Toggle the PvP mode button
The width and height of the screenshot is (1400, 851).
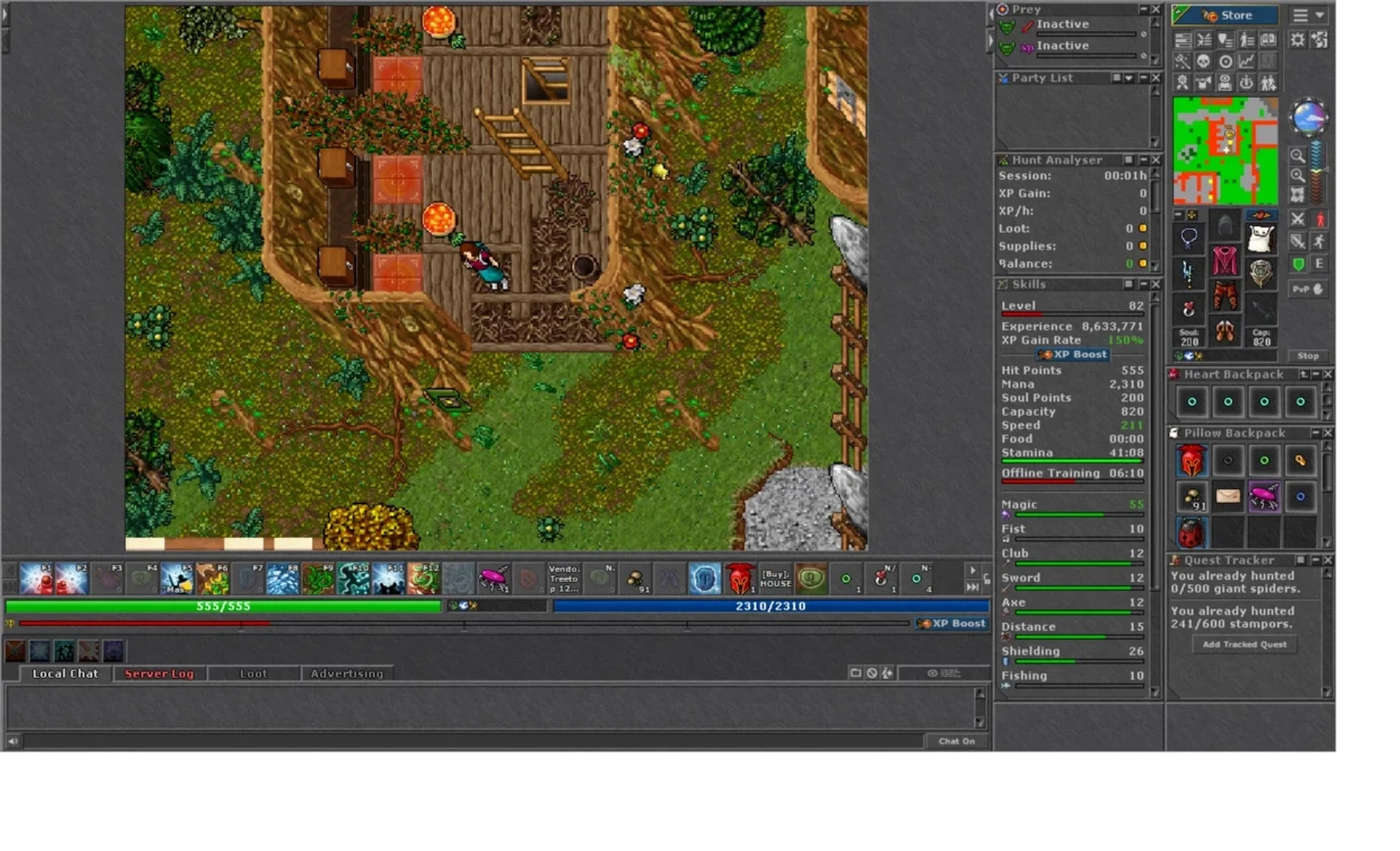(x=1308, y=289)
